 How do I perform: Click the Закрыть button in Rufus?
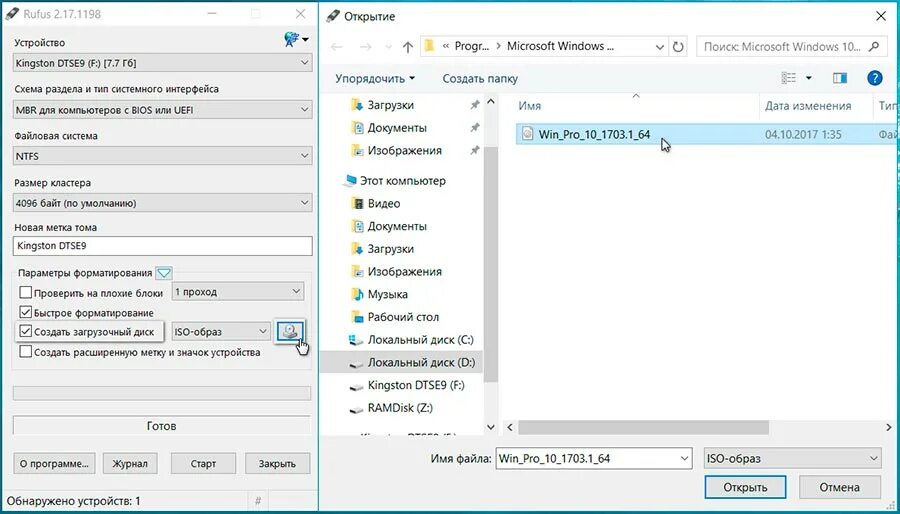tap(277, 464)
